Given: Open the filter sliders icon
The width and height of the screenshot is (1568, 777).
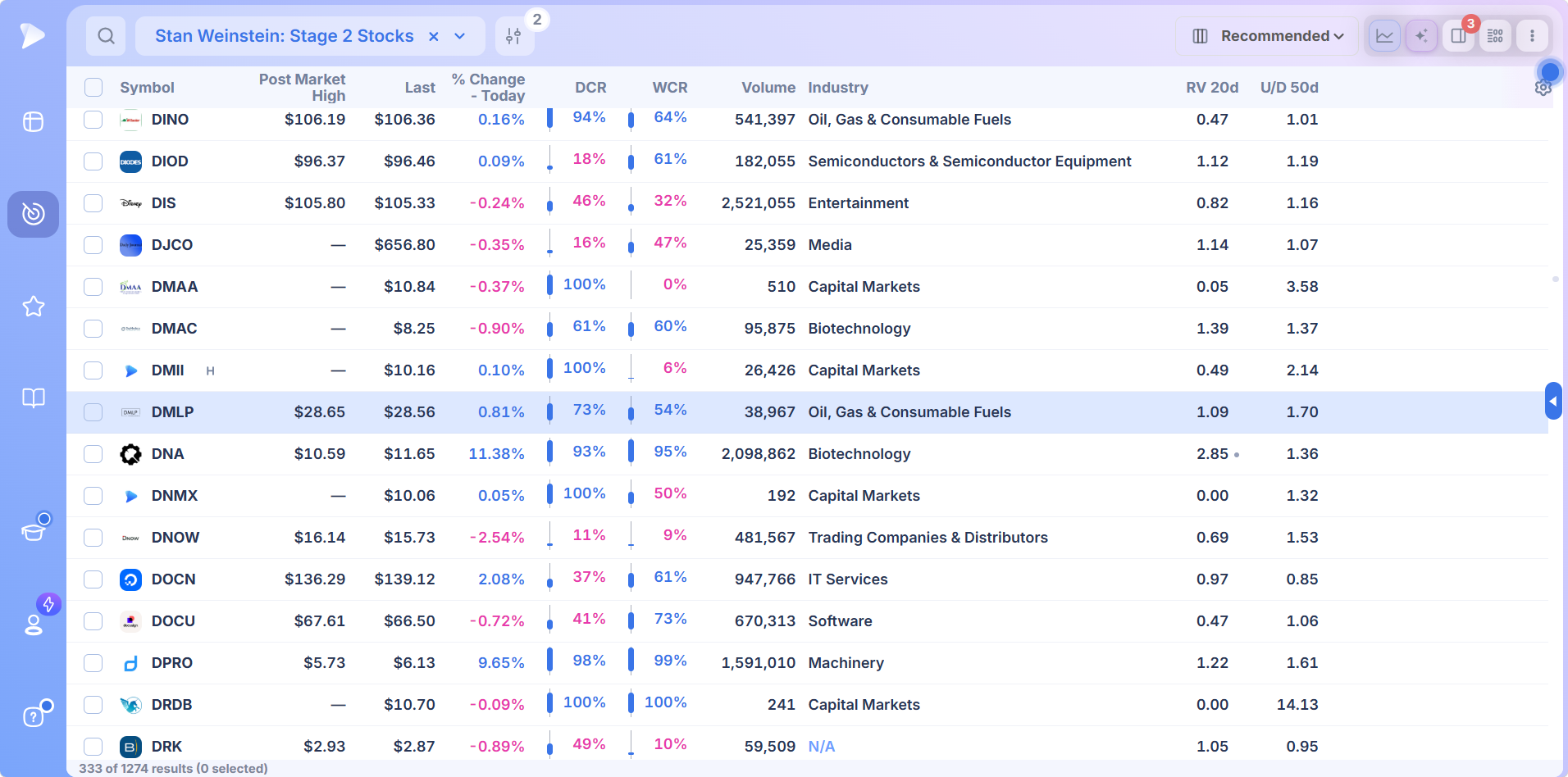Looking at the screenshot, I should (x=513, y=36).
